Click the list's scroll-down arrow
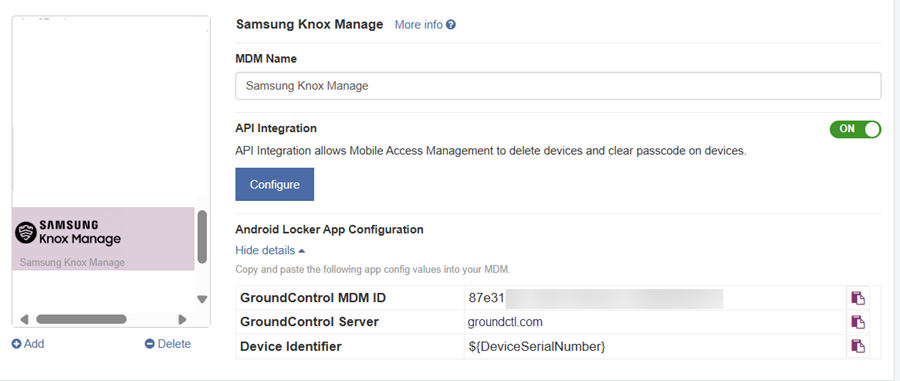Viewport: 900px width, 381px height. coord(202,299)
